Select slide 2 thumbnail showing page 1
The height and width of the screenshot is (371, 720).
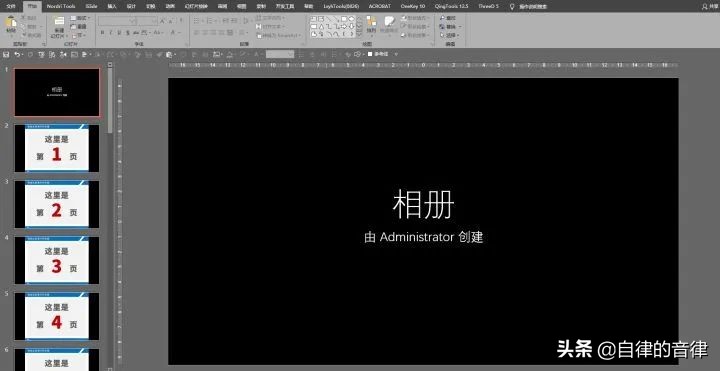tap(57, 148)
